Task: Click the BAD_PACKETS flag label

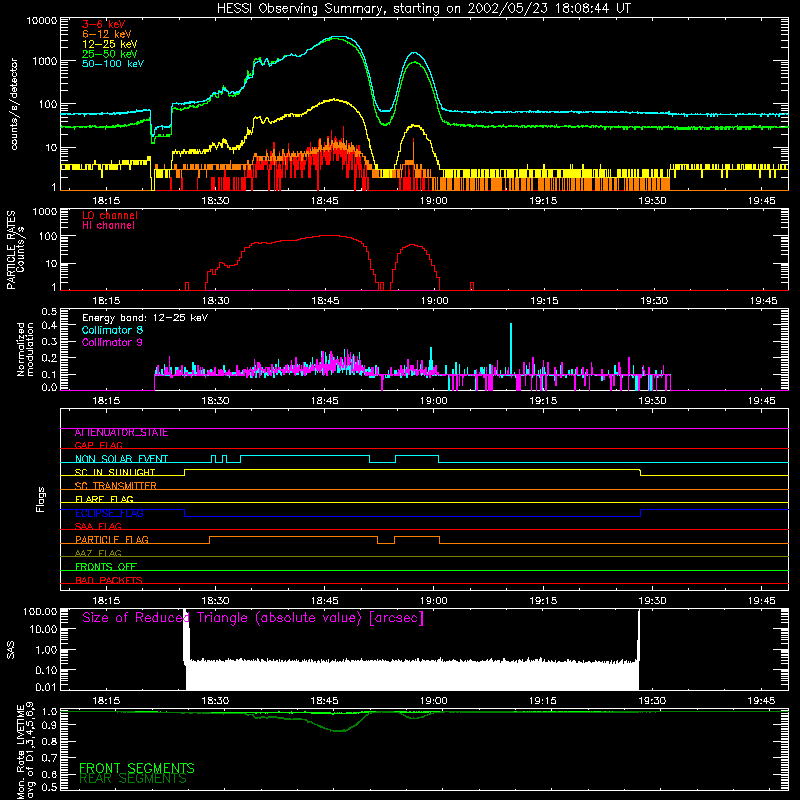Action: coord(109,580)
